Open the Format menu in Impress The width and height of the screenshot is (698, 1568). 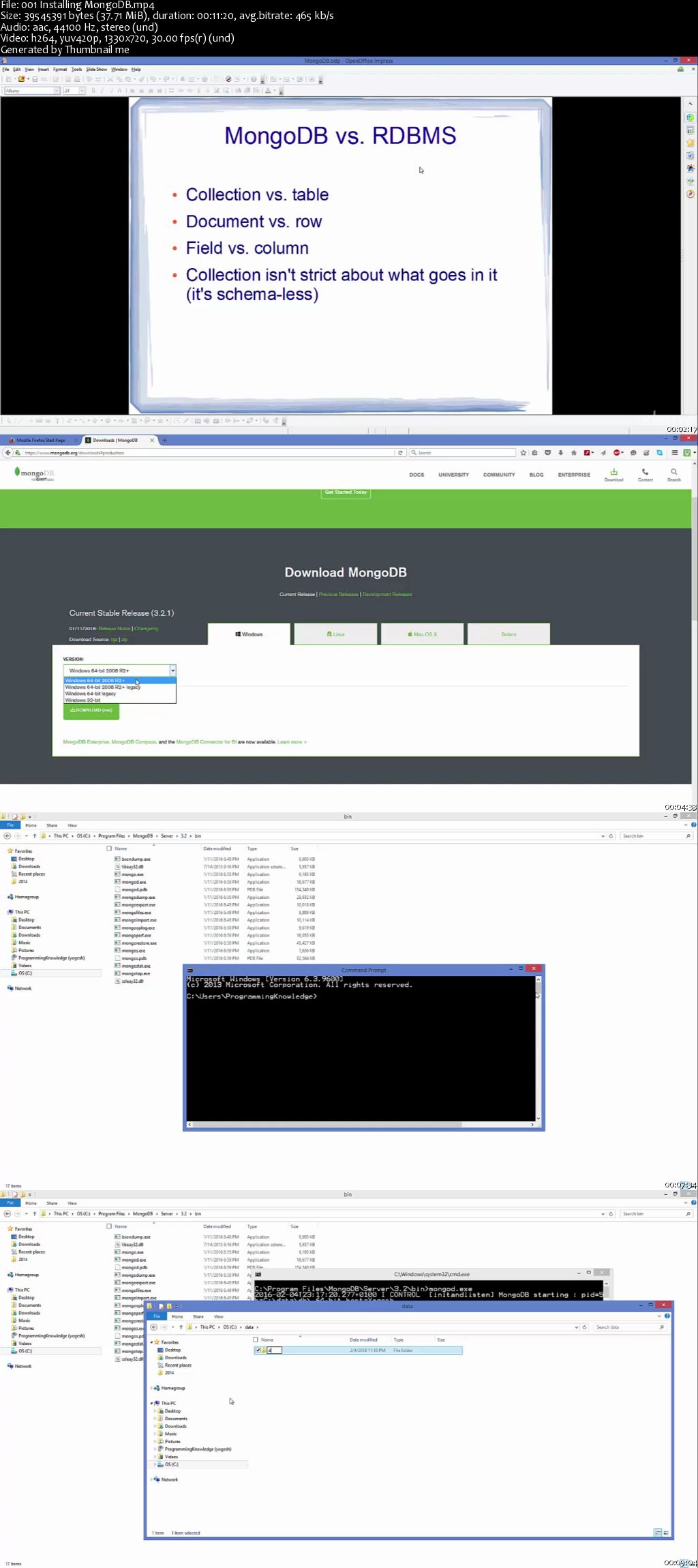point(60,70)
